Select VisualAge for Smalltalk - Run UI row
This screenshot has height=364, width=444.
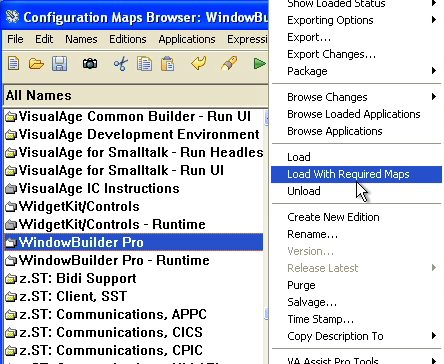pos(134,171)
